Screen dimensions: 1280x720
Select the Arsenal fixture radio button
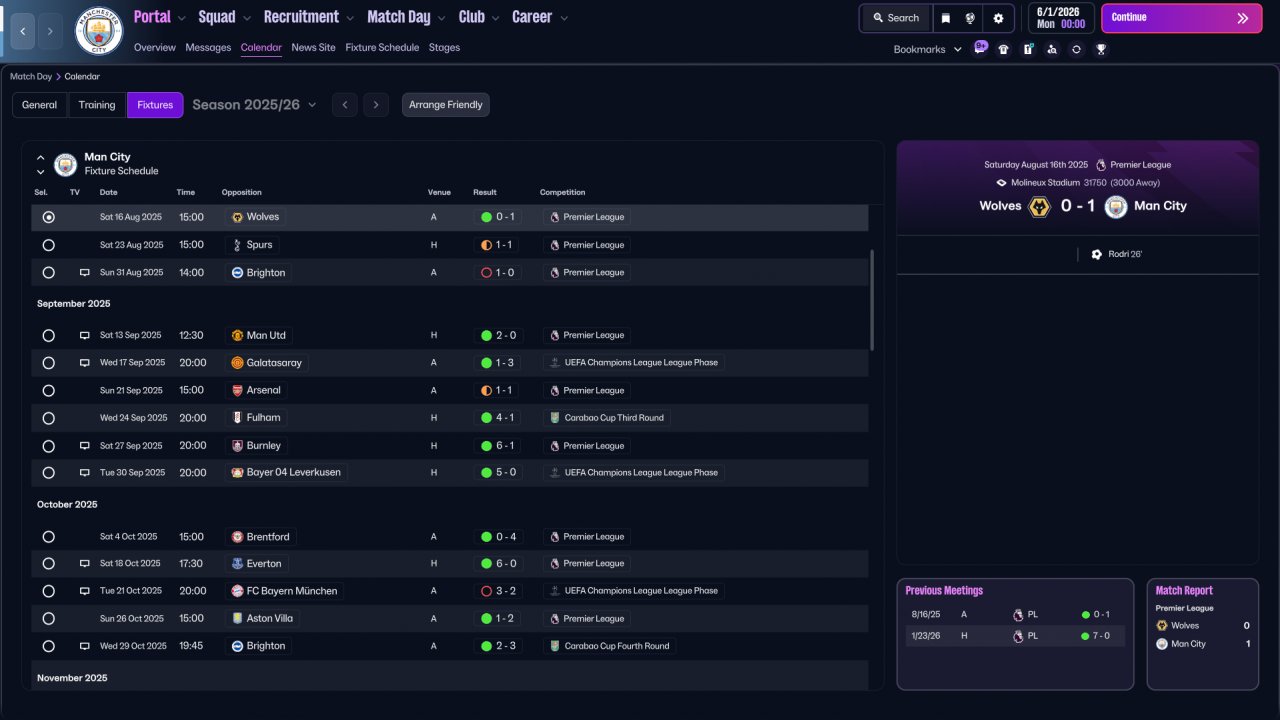(48, 391)
